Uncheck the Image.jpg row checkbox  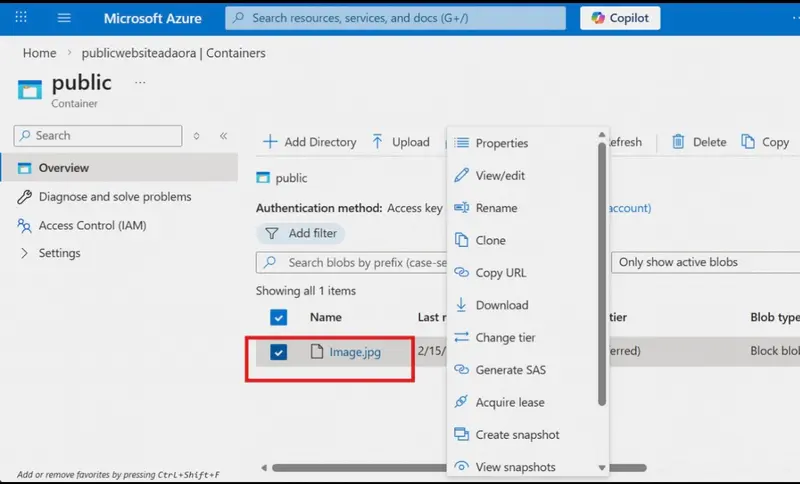[x=279, y=352]
